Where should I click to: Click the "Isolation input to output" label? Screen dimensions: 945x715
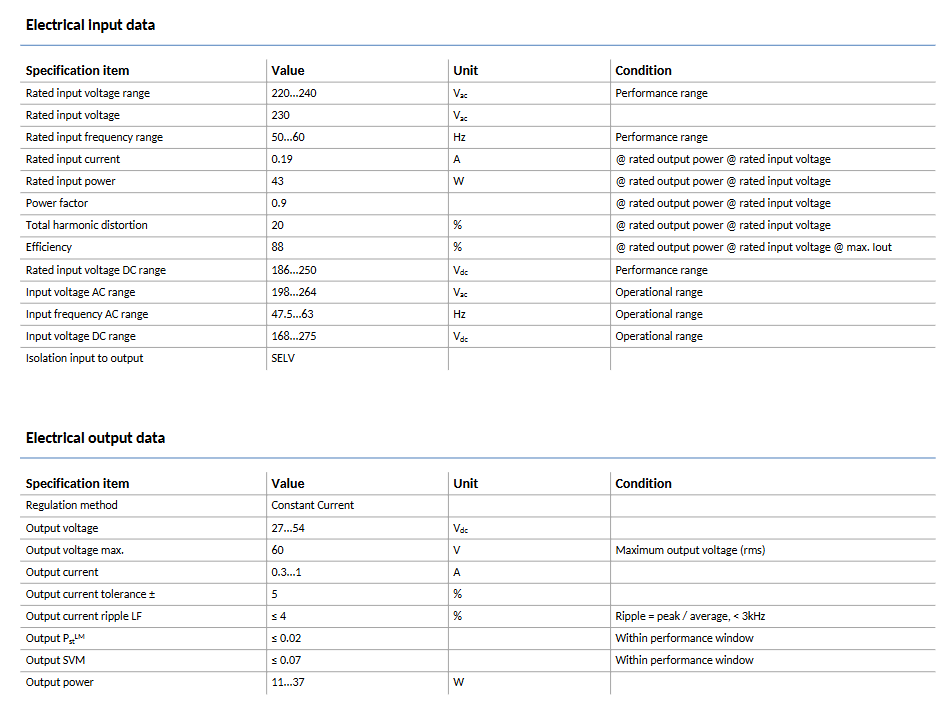coord(85,358)
